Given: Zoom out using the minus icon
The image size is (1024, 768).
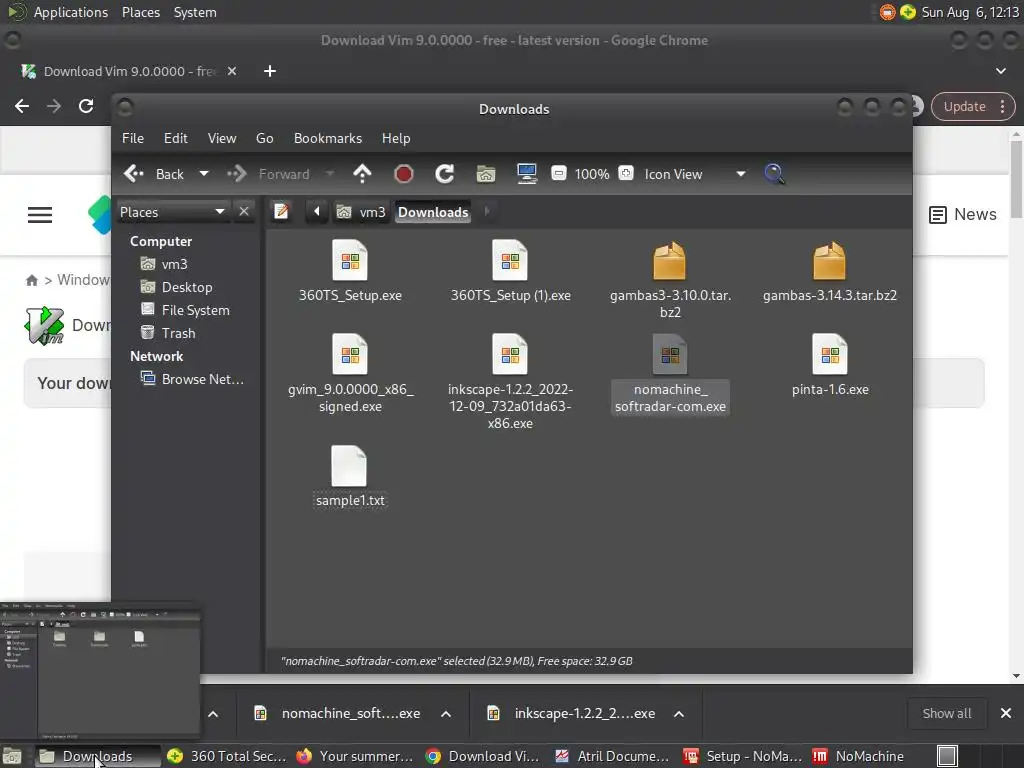Looking at the screenshot, I should tap(558, 174).
